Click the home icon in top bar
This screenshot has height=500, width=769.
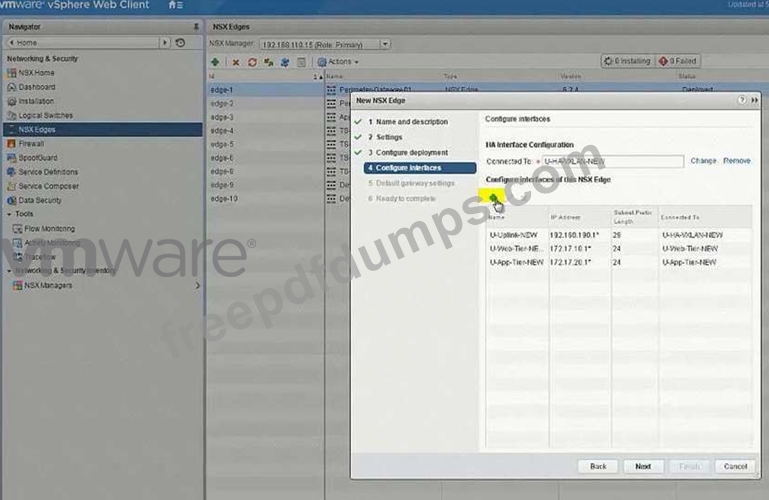coord(172,5)
